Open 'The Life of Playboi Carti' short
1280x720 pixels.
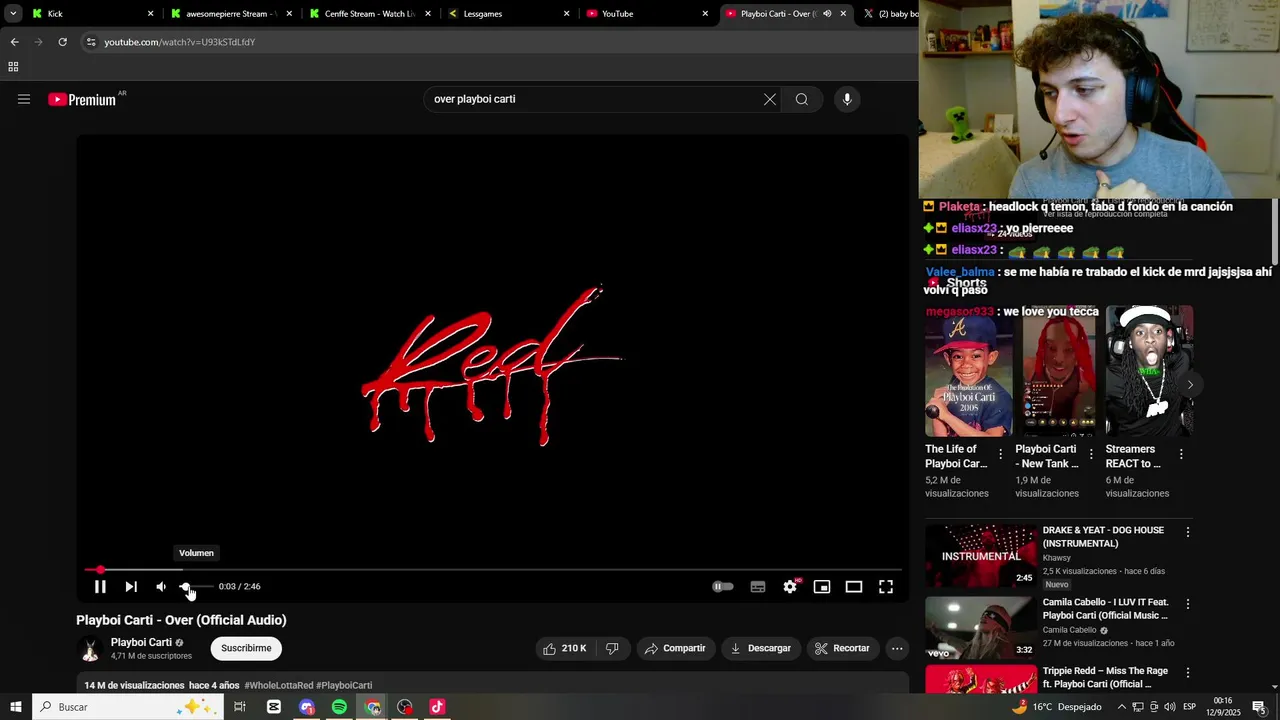click(968, 370)
